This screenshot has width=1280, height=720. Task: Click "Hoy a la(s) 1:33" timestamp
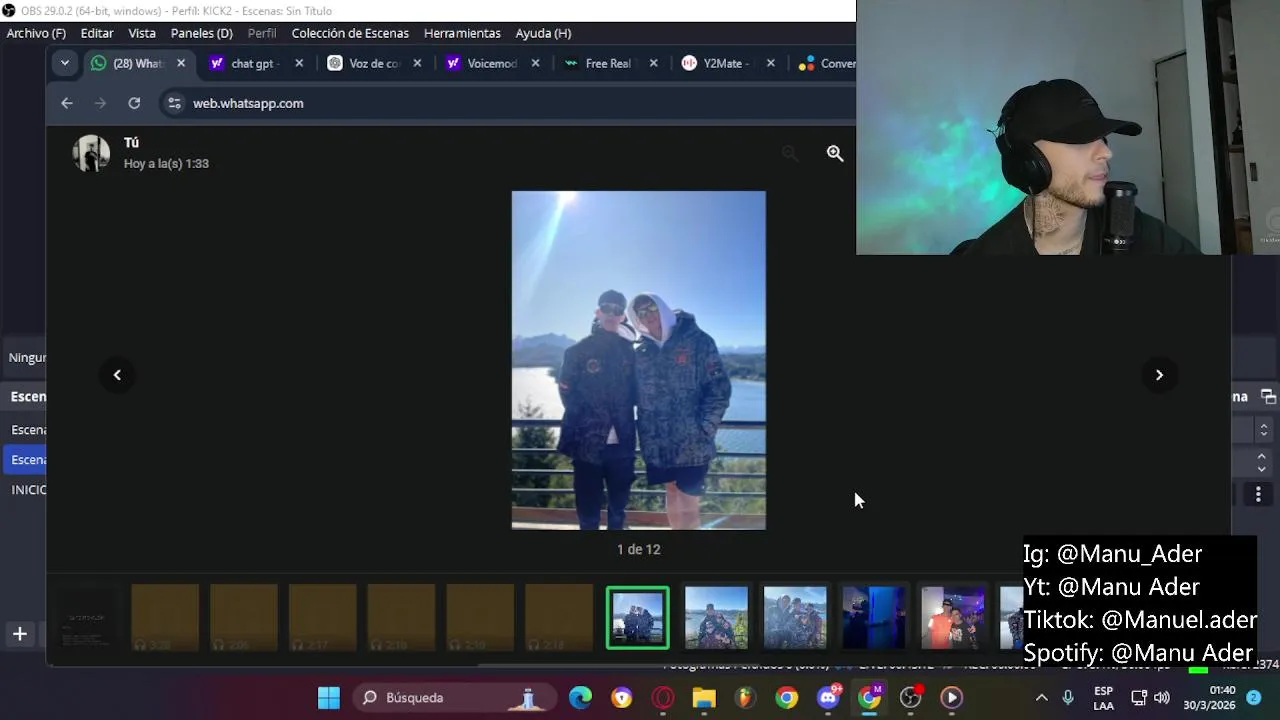166,164
